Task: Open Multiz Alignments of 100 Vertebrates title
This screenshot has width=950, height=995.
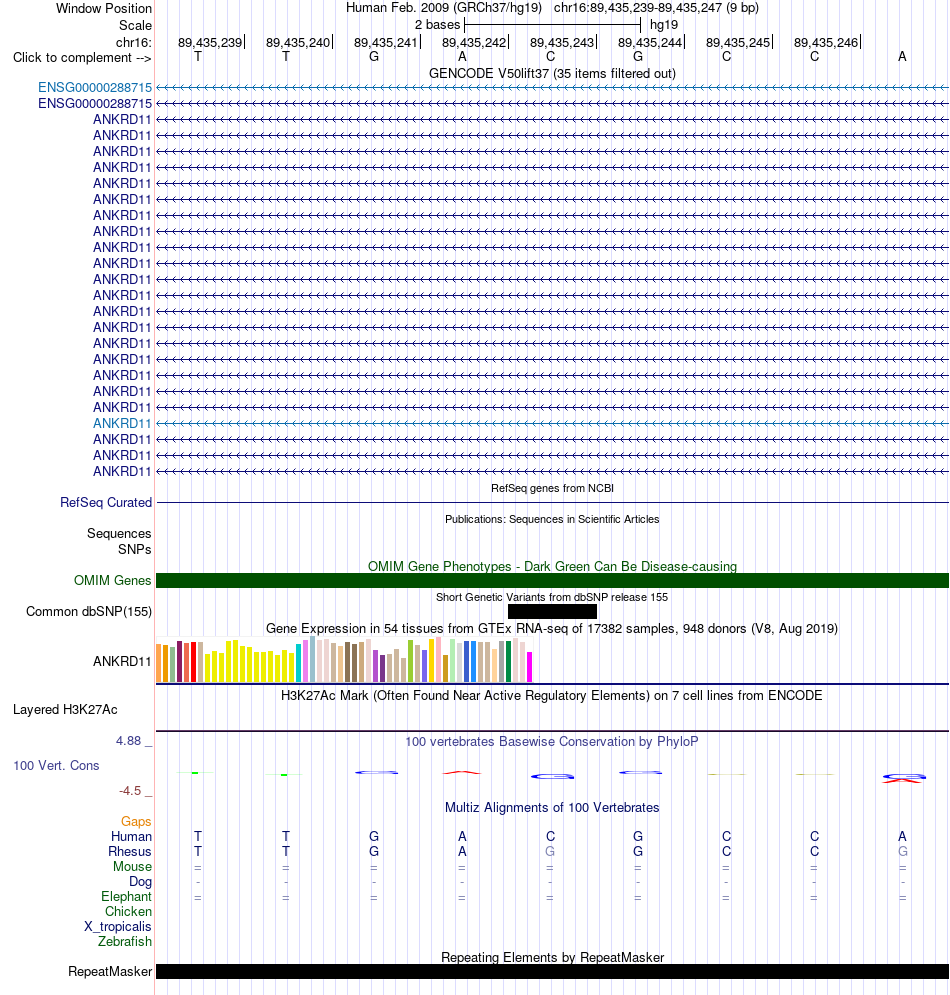Action: (552, 807)
